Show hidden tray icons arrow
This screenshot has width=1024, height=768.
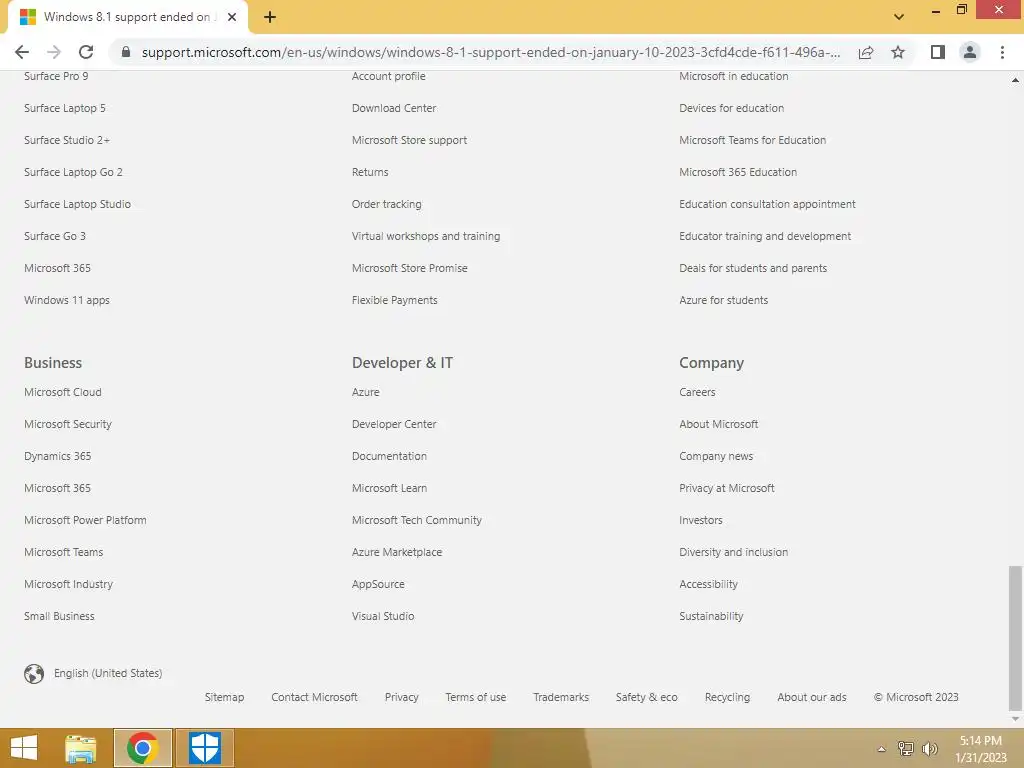tap(881, 749)
